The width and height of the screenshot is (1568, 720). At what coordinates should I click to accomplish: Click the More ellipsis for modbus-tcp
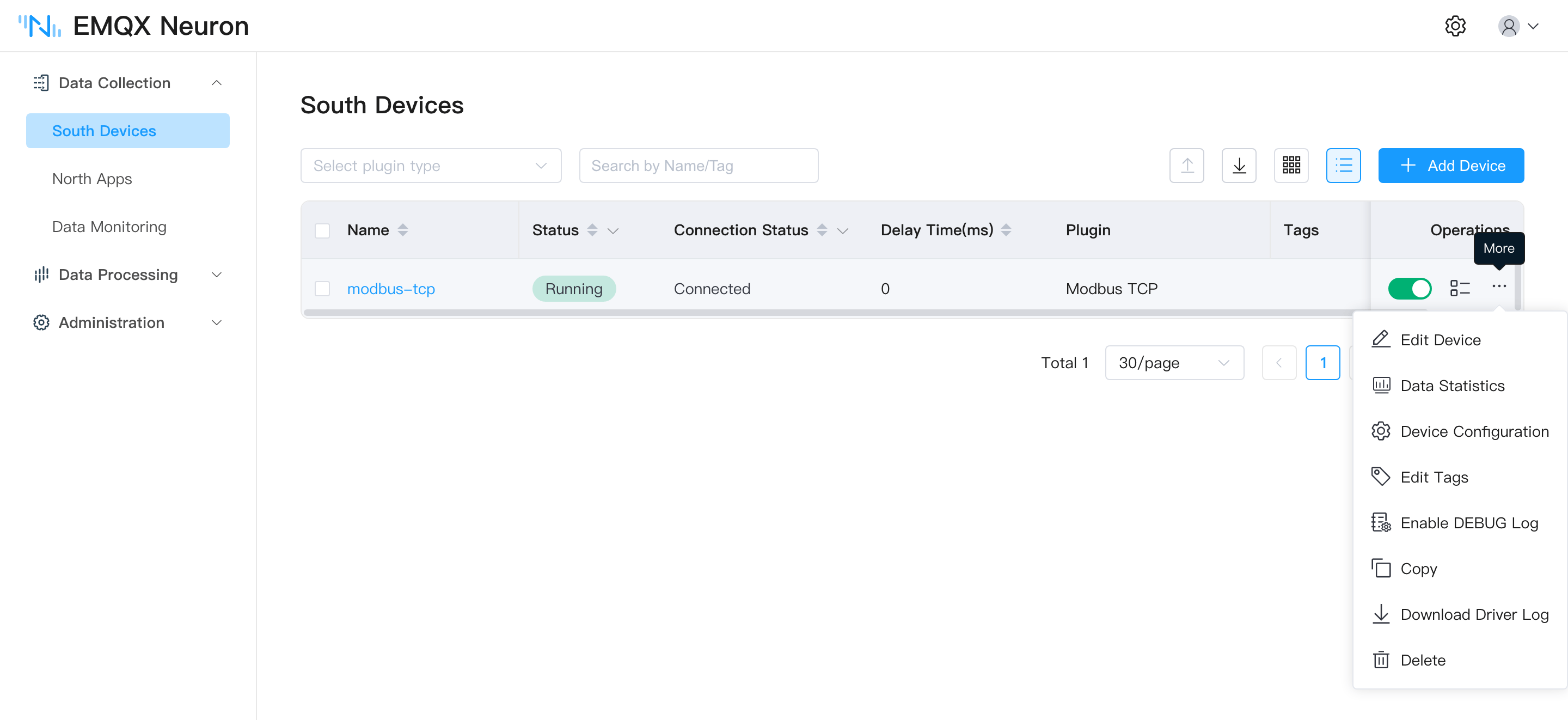point(1499,286)
